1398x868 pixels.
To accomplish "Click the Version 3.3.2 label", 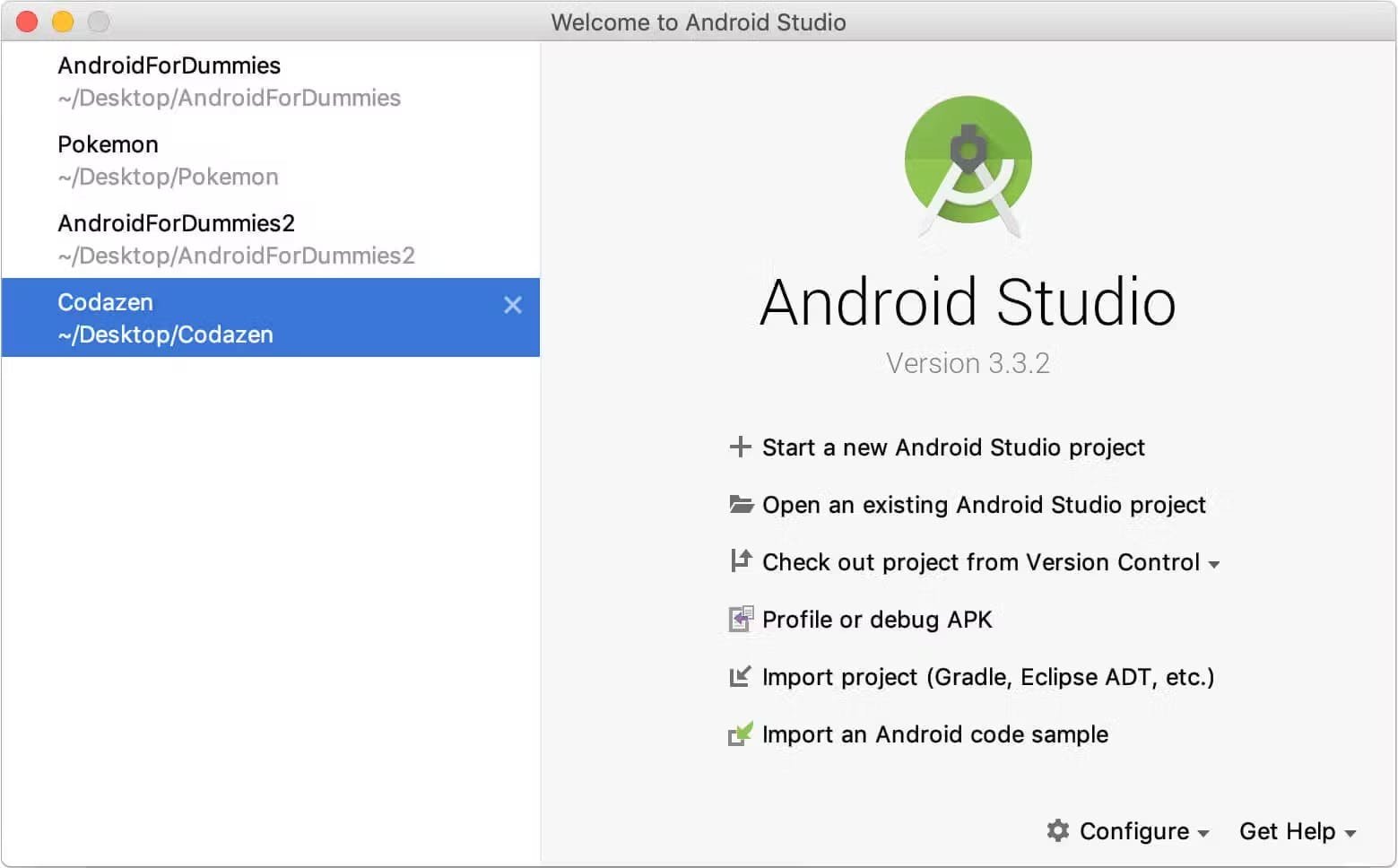I will tap(968, 363).
